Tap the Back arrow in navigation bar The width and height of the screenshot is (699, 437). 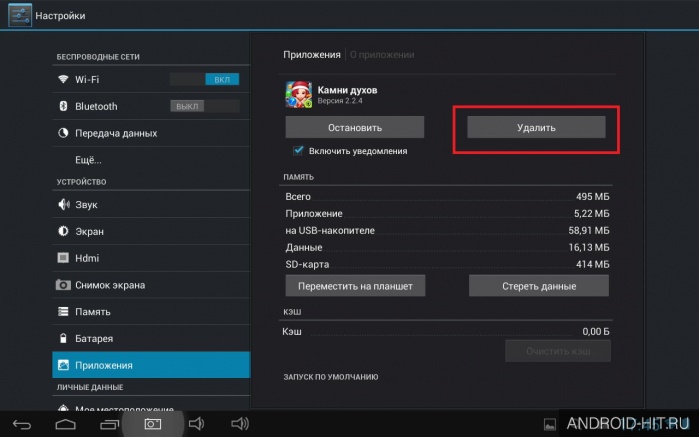tap(21, 424)
